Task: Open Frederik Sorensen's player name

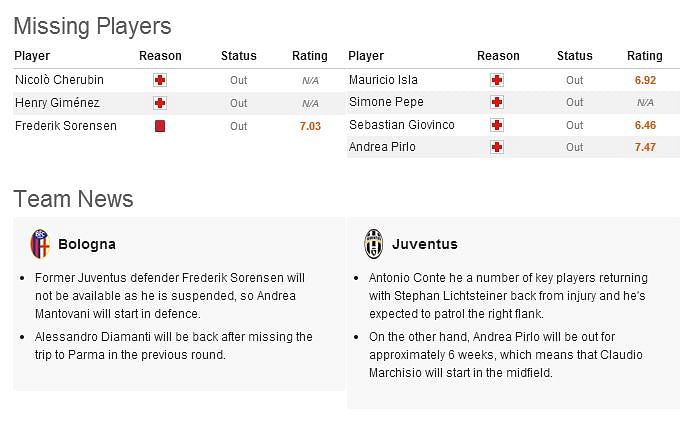Action: point(66,126)
